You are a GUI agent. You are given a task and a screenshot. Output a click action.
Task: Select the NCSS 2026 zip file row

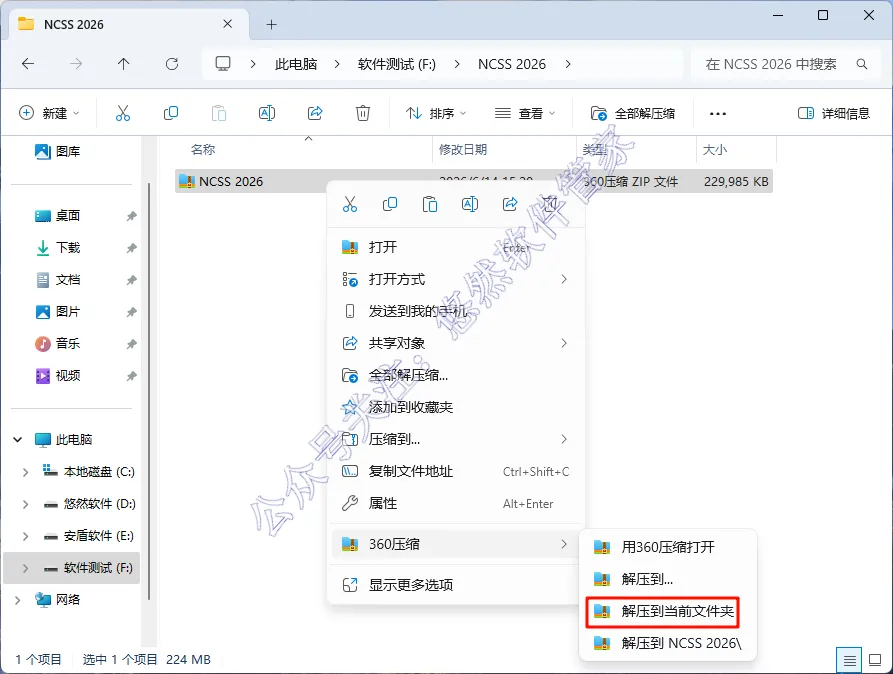click(474, 181)
